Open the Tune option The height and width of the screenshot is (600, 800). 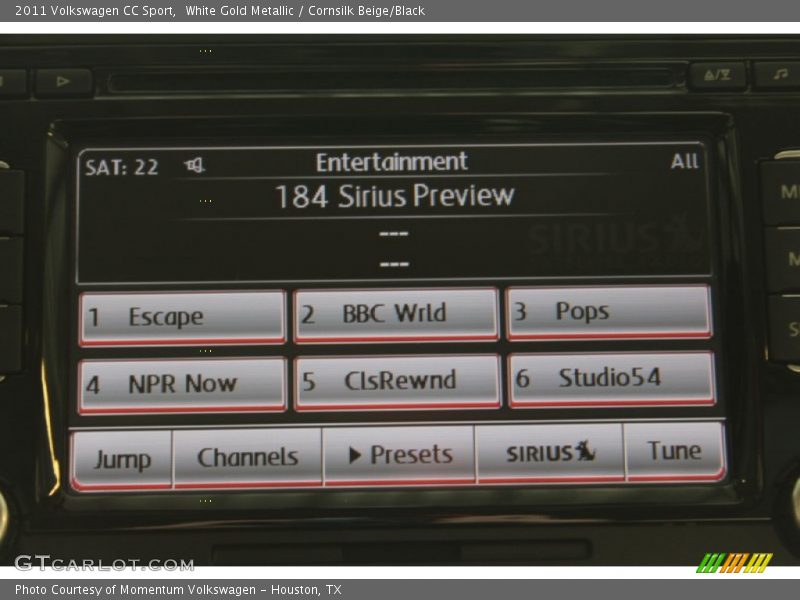pos(674,451)
